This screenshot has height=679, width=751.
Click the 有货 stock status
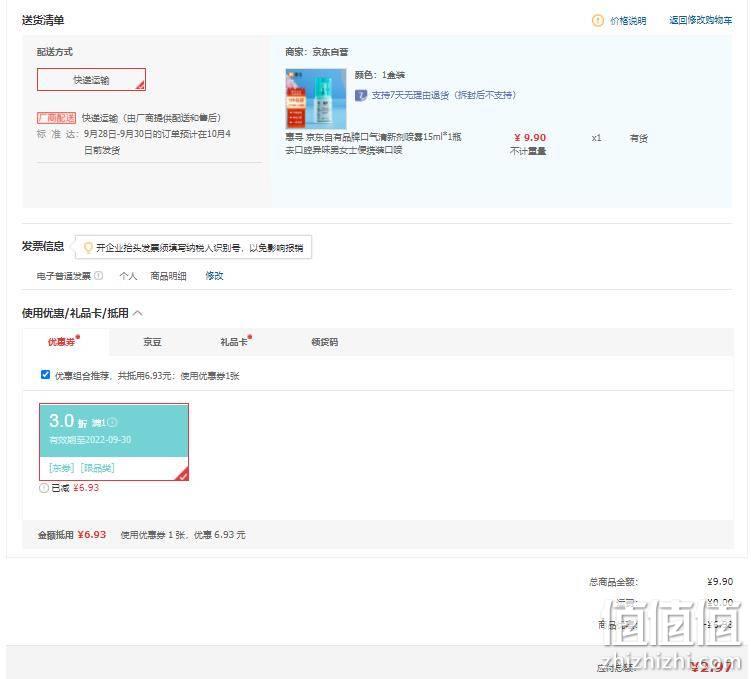click(638, 138)
